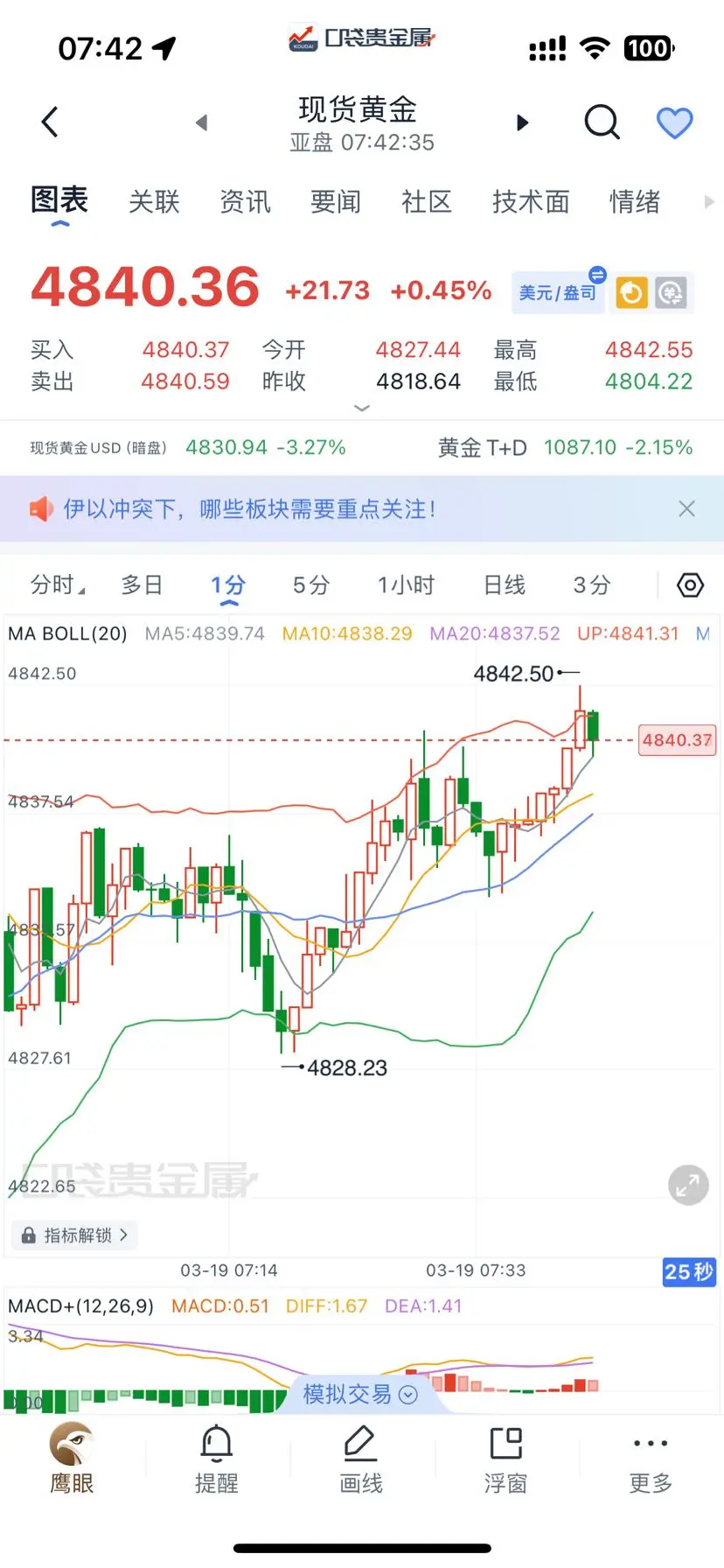724x1568 pixels.
Task: Open 浮窗 floating window
Action: [506, 1458]
